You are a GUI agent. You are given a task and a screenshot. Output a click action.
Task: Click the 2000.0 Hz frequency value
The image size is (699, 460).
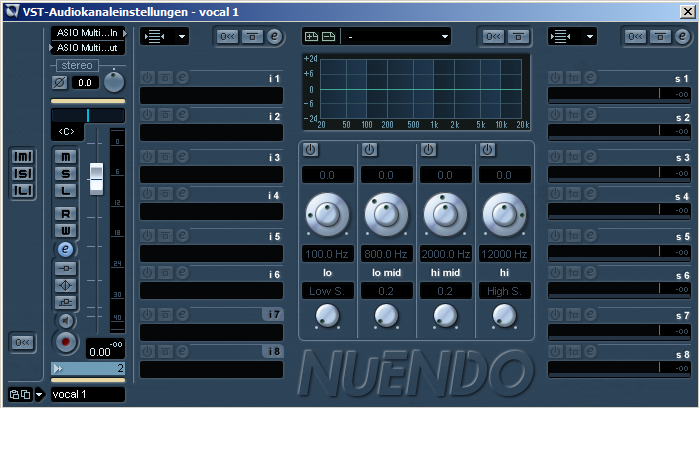[x=445, y=254]
